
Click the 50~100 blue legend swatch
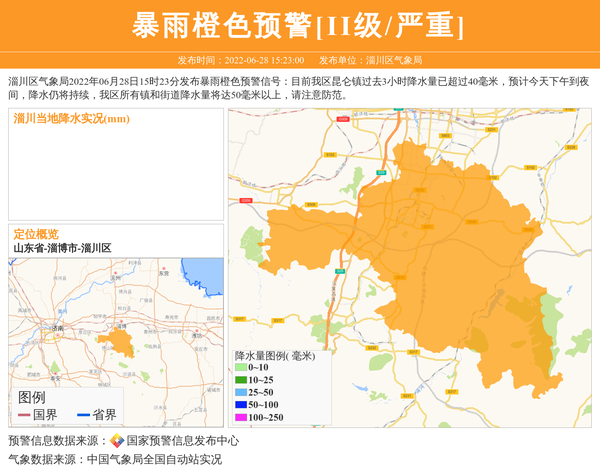coord(241,404)
